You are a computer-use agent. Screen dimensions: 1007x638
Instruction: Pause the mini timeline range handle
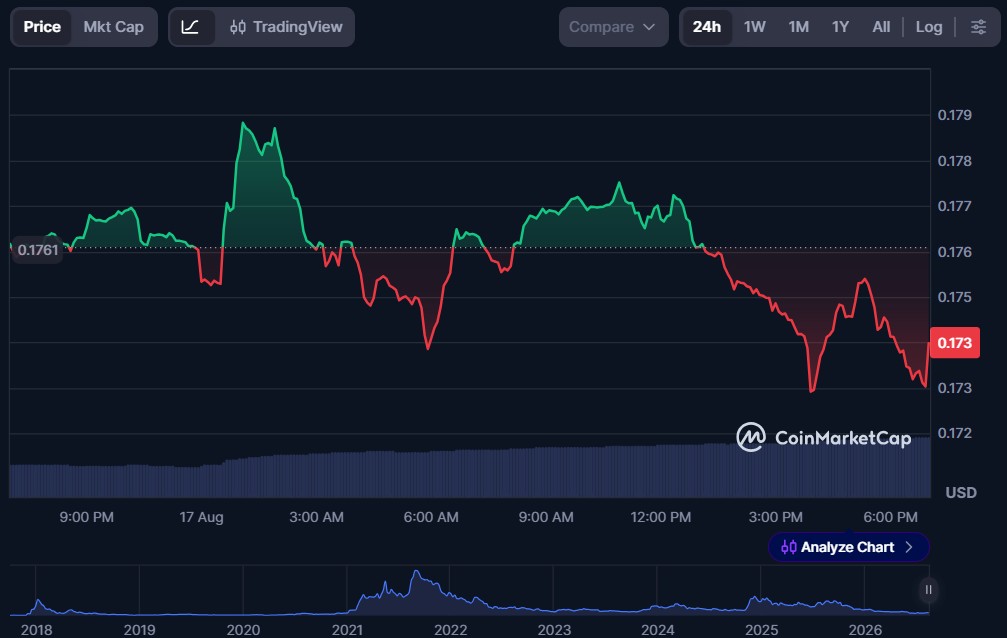pyautogui.click(x=928, y=590)
